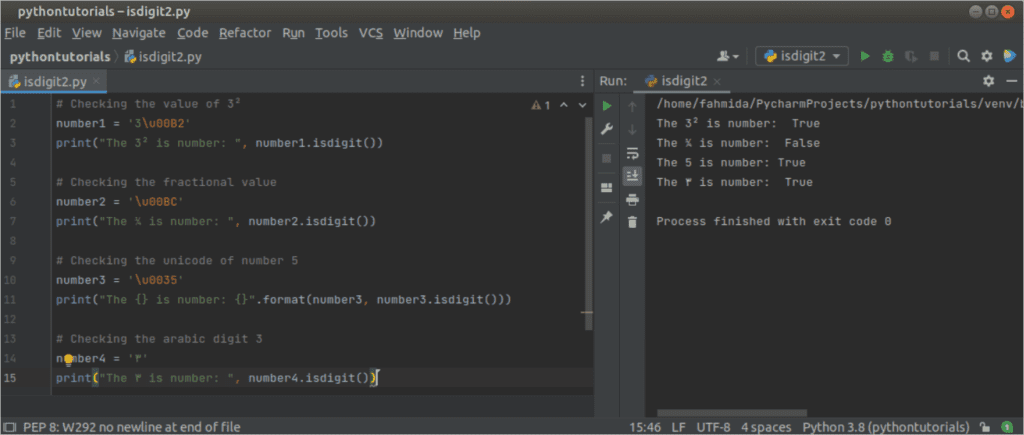Open editor tab options three-dot menu

[x=583, y=81]
